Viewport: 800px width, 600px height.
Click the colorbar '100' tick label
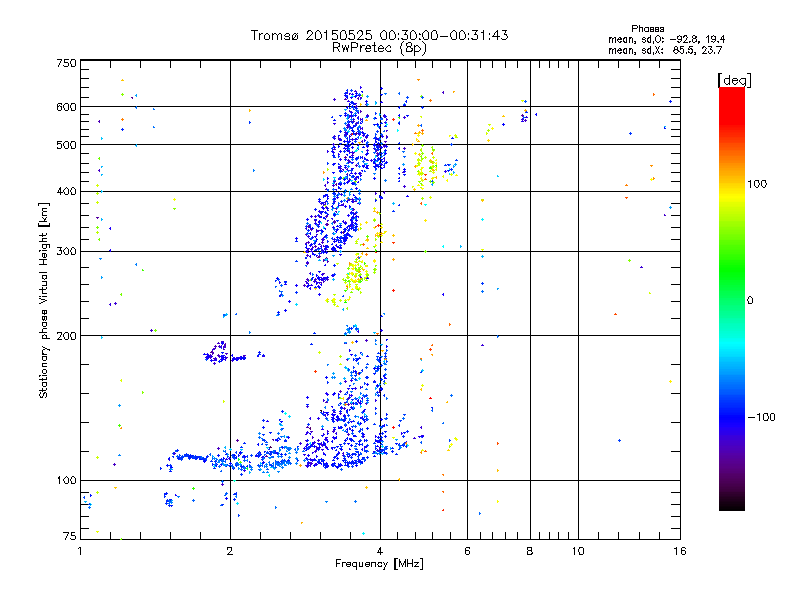pyautogui.click(x=757, y=184)
